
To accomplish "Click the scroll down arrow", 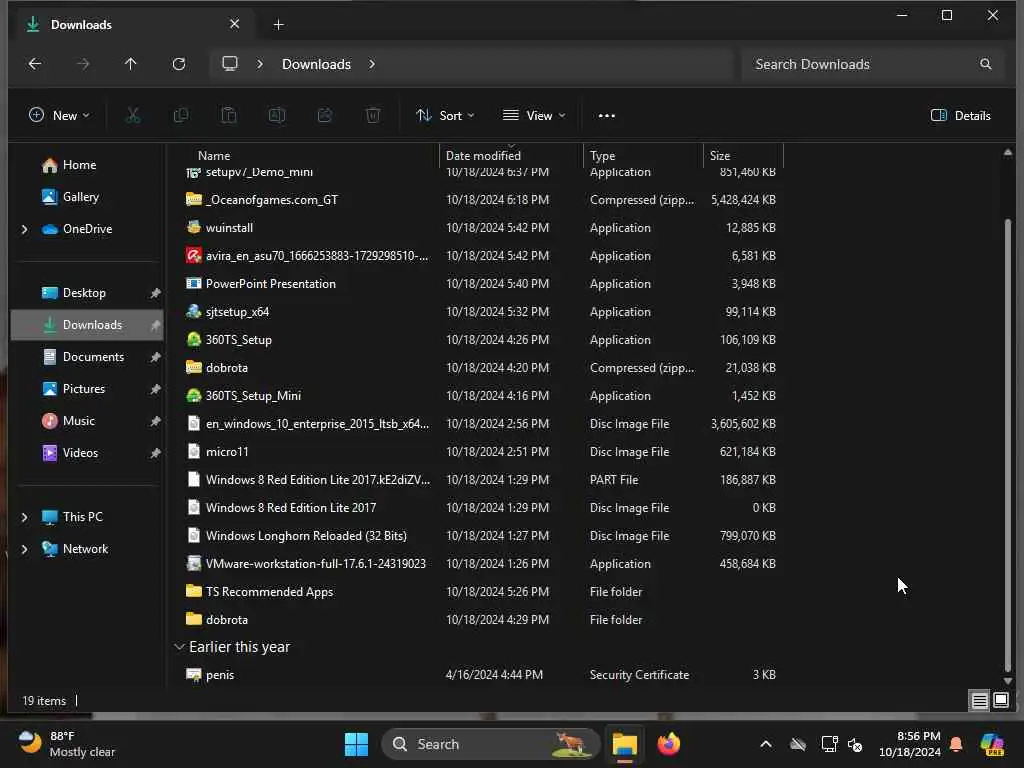I will 1007,680.
